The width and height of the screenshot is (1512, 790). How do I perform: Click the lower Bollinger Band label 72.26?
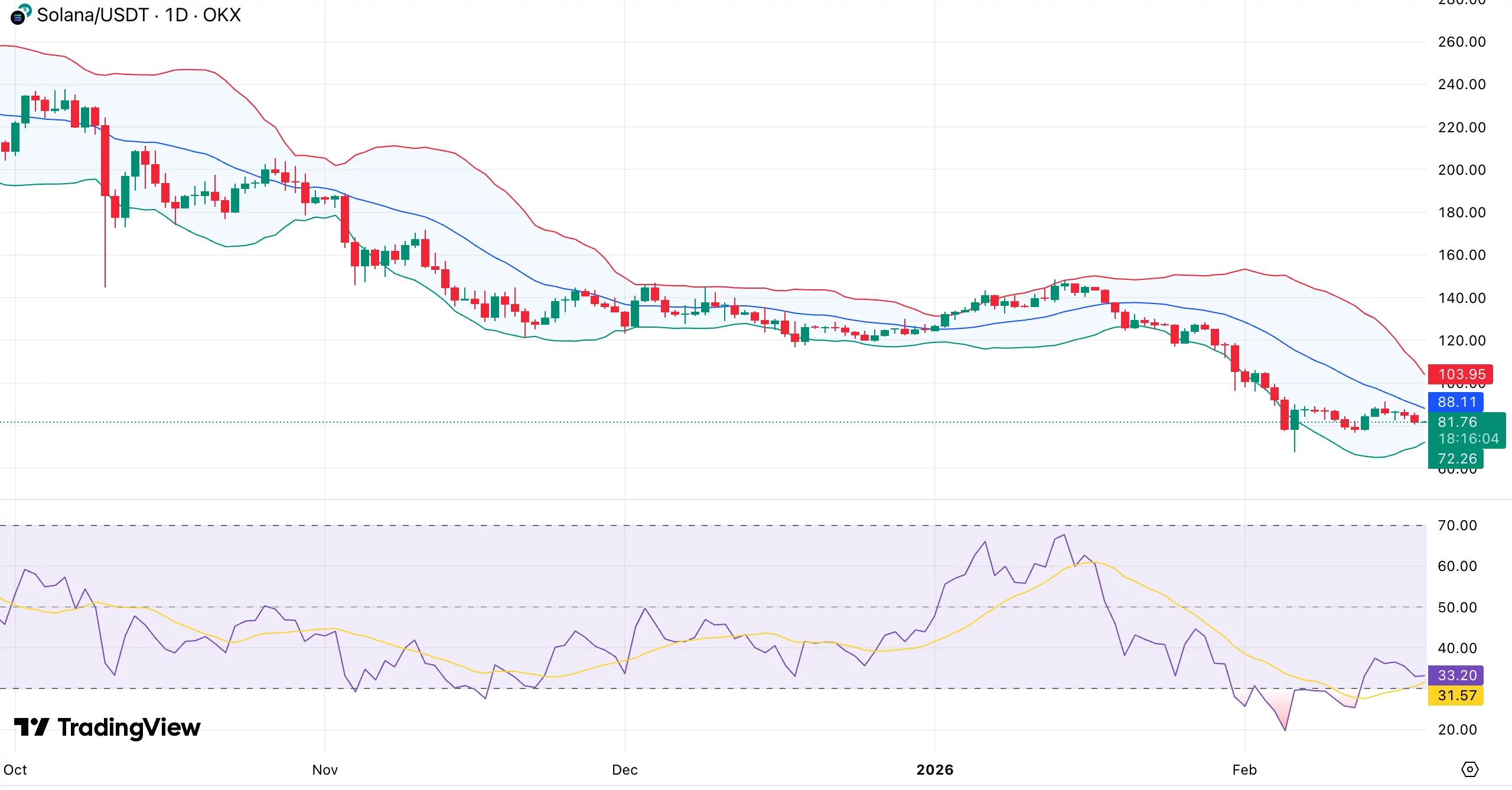point(1456,459)
